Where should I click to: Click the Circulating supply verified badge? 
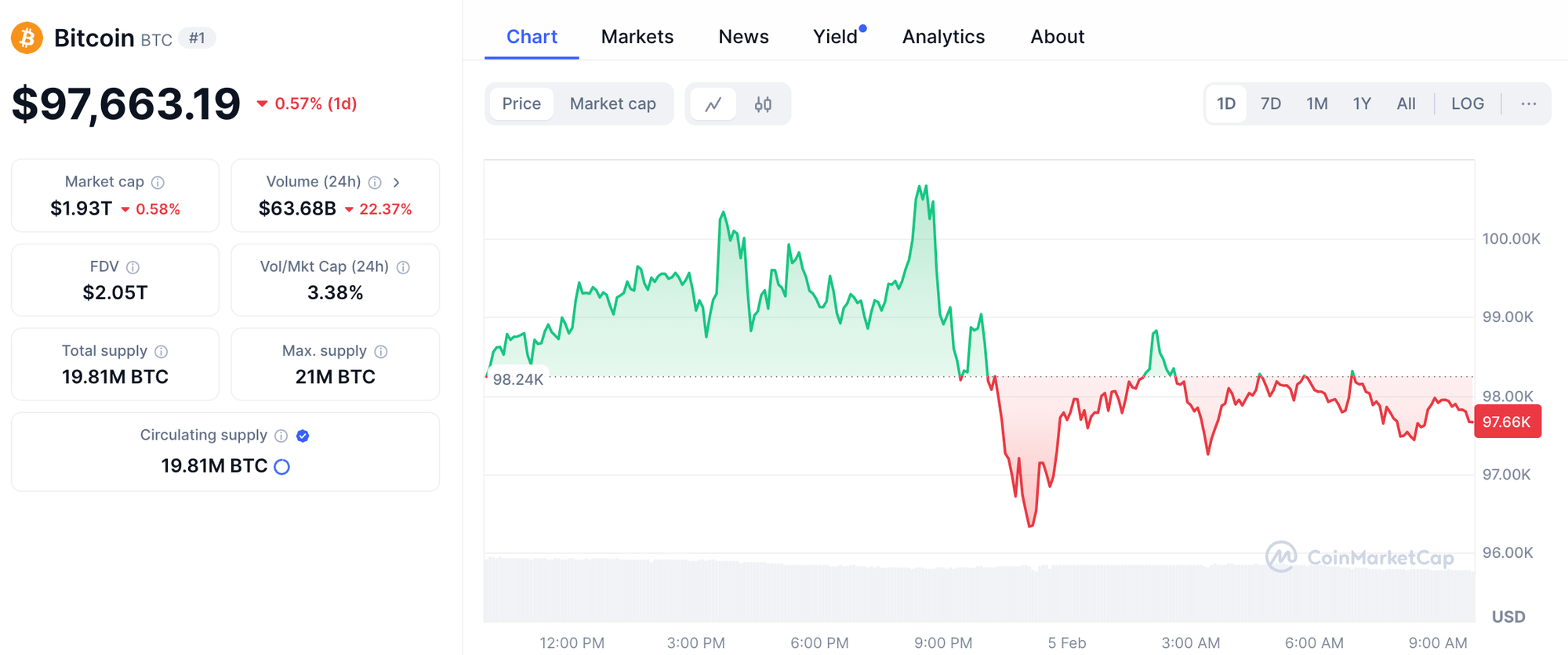pos(303,436)
